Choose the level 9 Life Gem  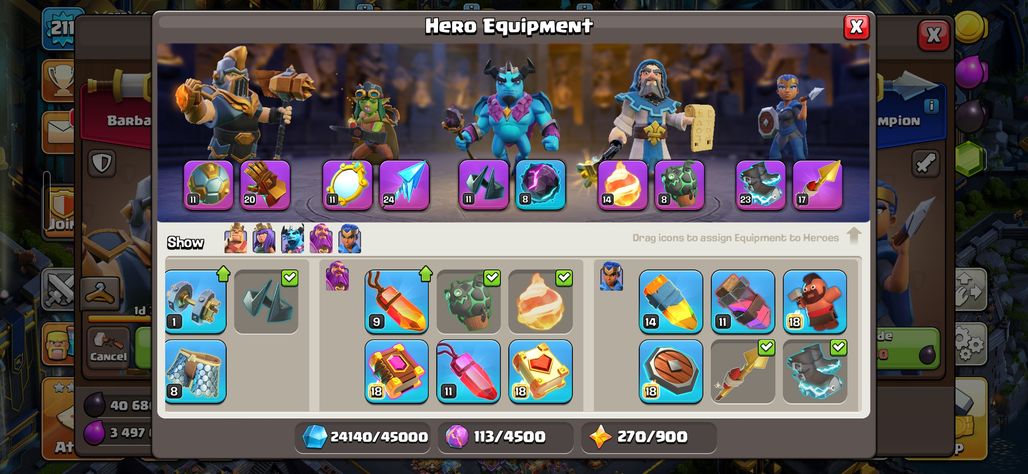click(x=397, y=302)
